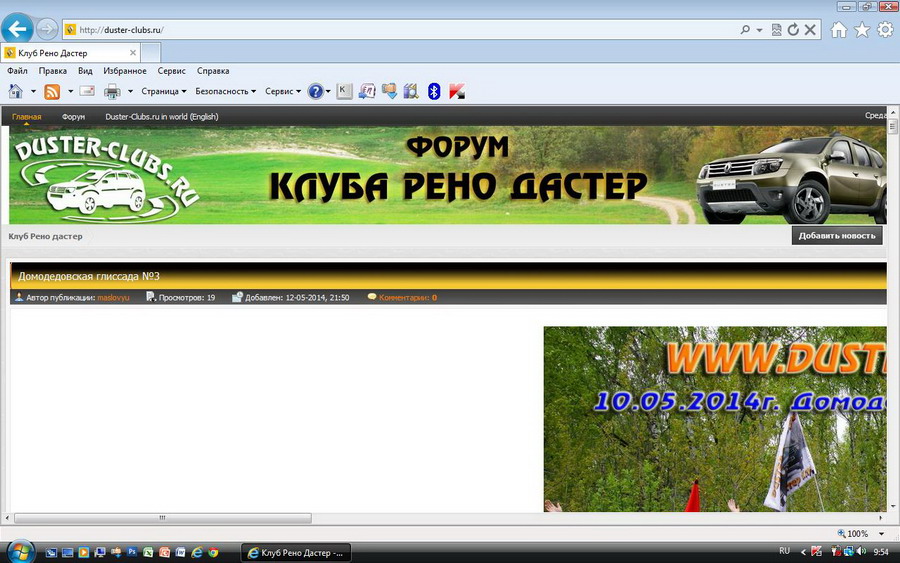Click the printer icon in command bar
Viewport: 900px width, 563px height.
(x=112, y=92)
